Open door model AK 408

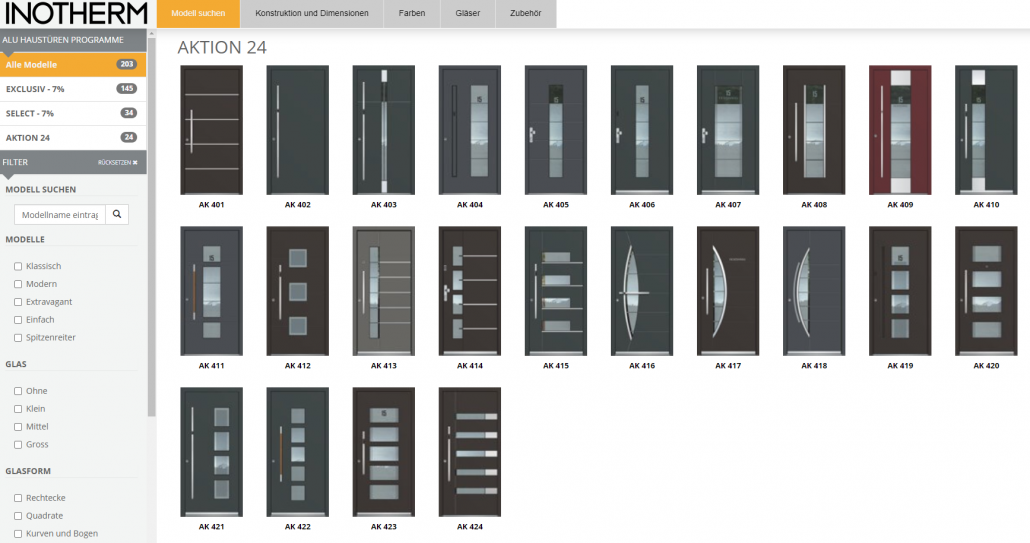pyautogui.click(x=814, y=130)
